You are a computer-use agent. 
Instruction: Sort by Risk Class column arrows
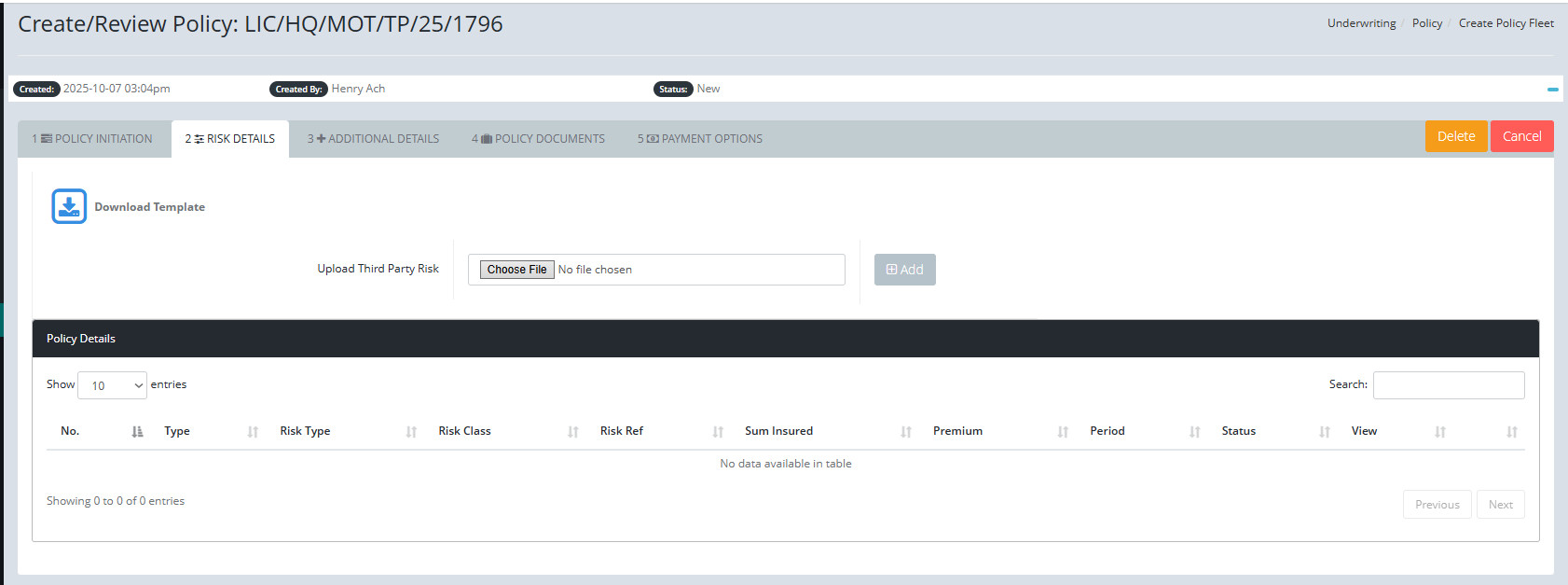click(x=572, y=432)
